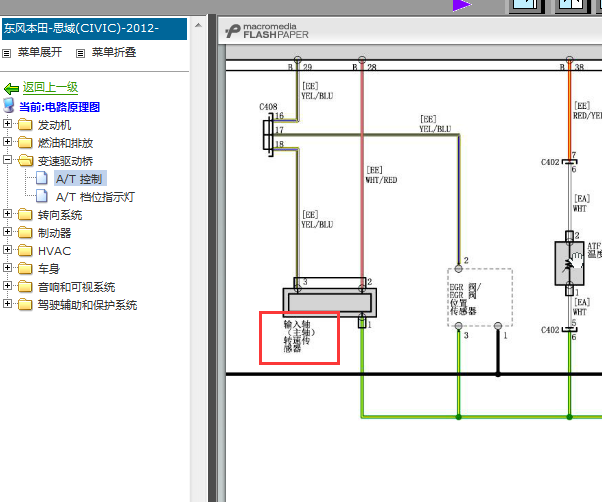Viewport: 602px width, 502px height.
Task: Select the 驾驶辅助和保护系统 tree label
Action: pyautogui.click(x=88, y=305)
